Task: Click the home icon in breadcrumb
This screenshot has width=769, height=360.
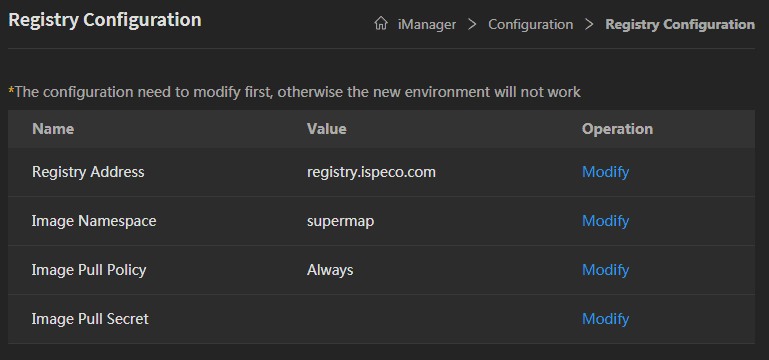Action: [381, 24]
